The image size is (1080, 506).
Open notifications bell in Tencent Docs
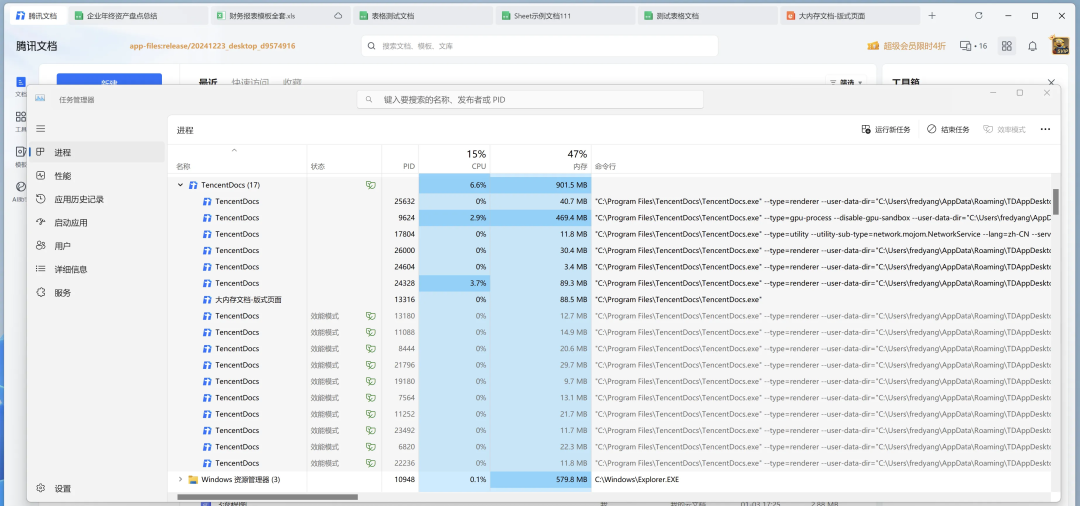click(x=1032, y=46)
